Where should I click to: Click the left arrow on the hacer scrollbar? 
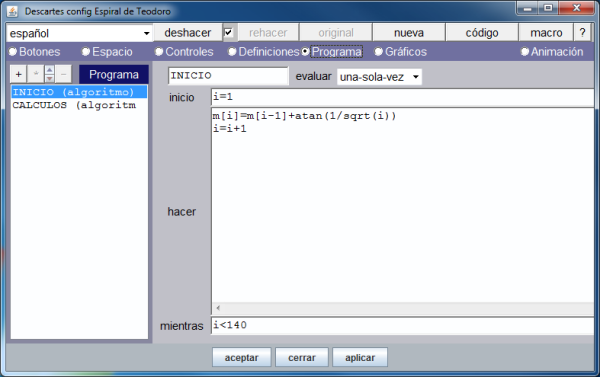click(218, 308)
